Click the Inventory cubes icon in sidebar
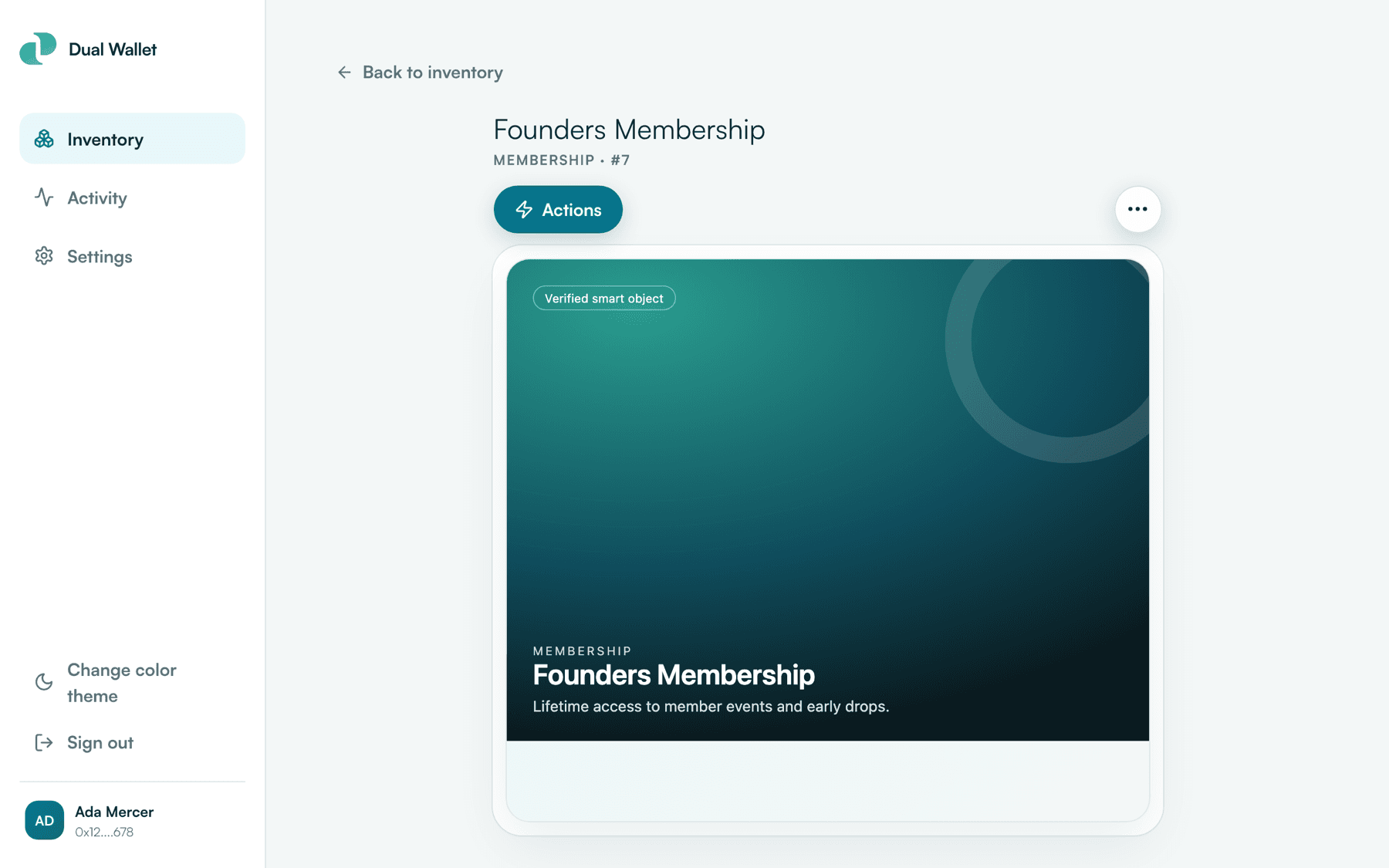 click(x=44, y=139)
